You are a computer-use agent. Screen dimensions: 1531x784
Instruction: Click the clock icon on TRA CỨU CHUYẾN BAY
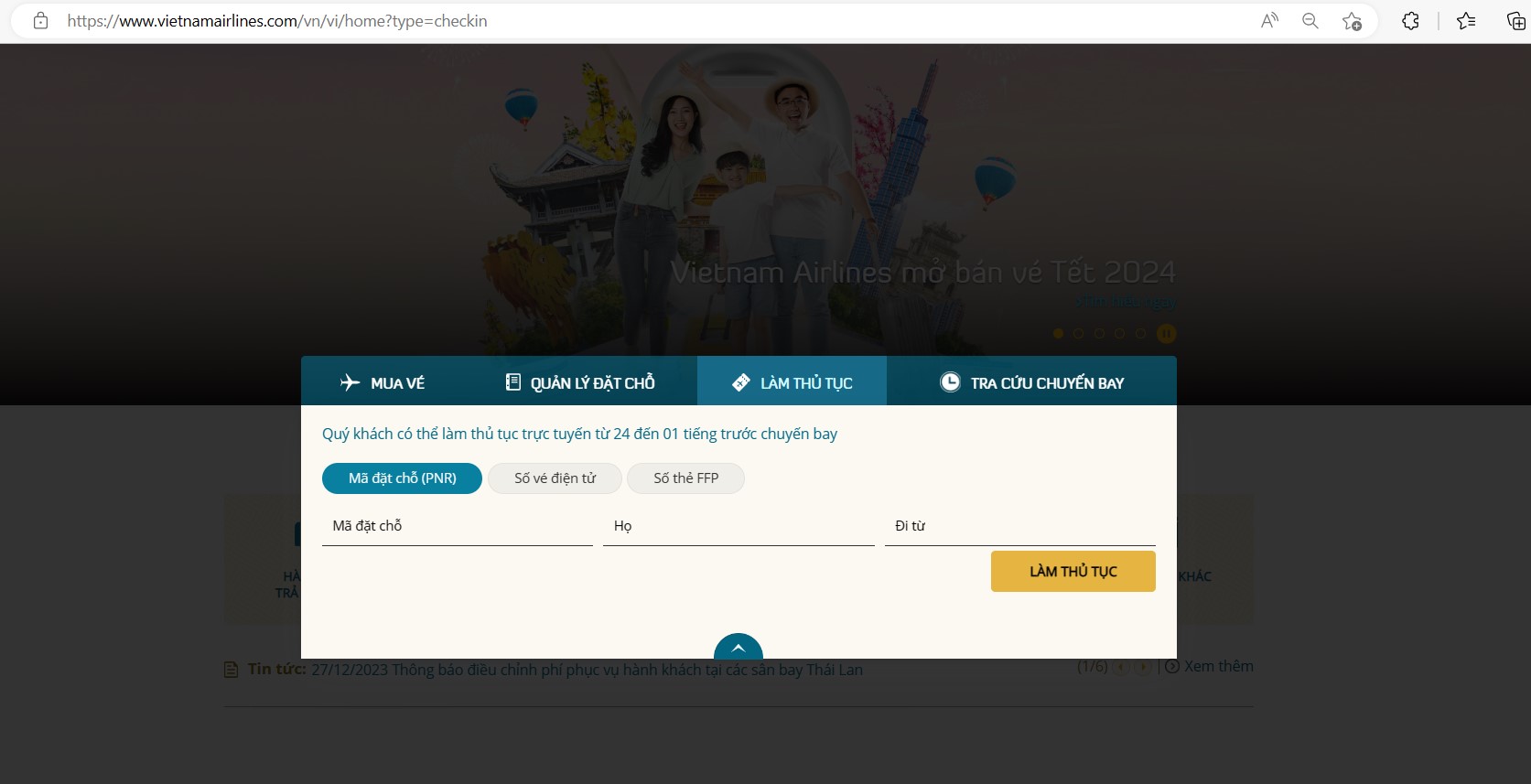click(x=951, y=382)
